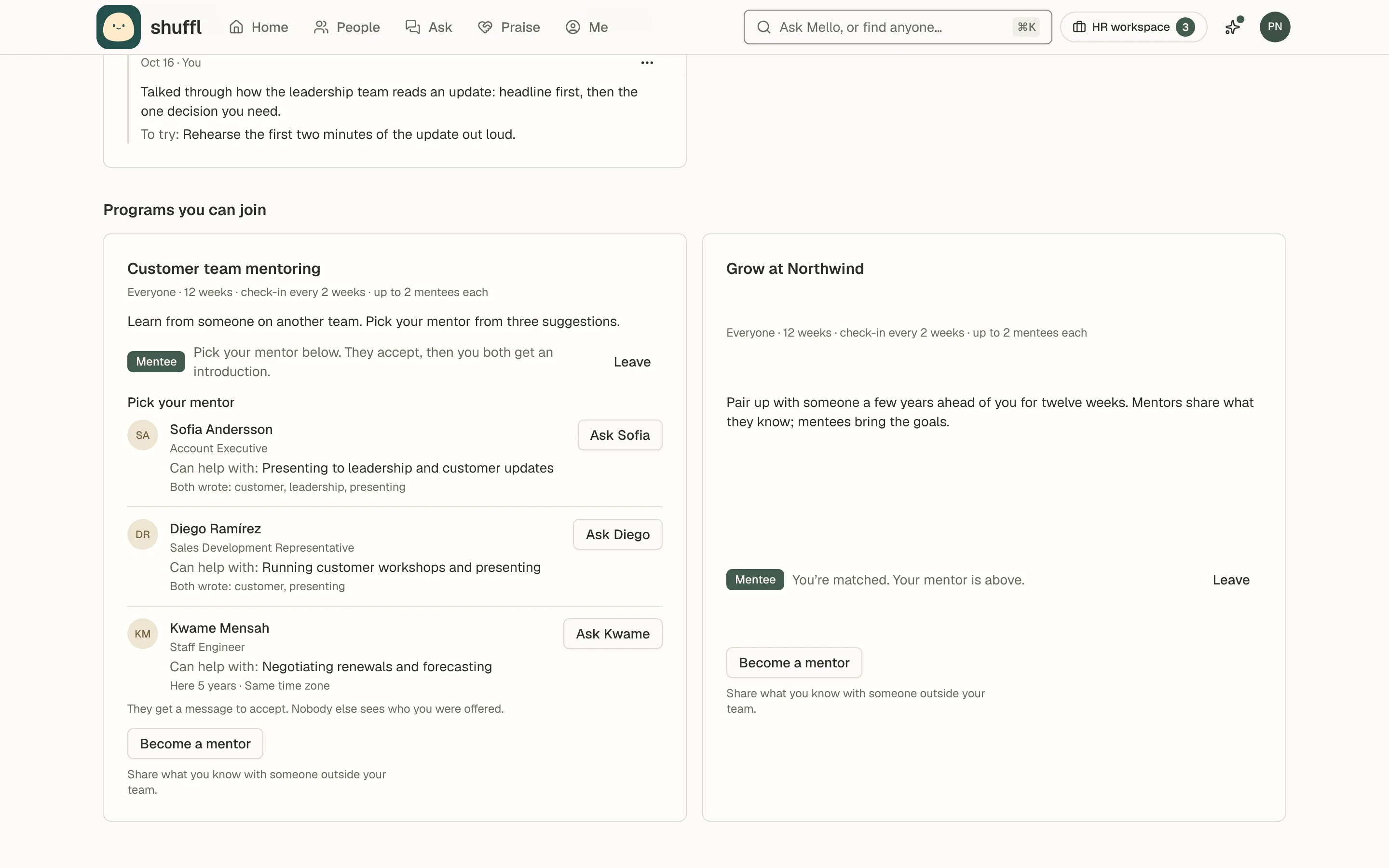Open the Praise page
Viewport: 1389px width, 868px height.
(508, 27)
